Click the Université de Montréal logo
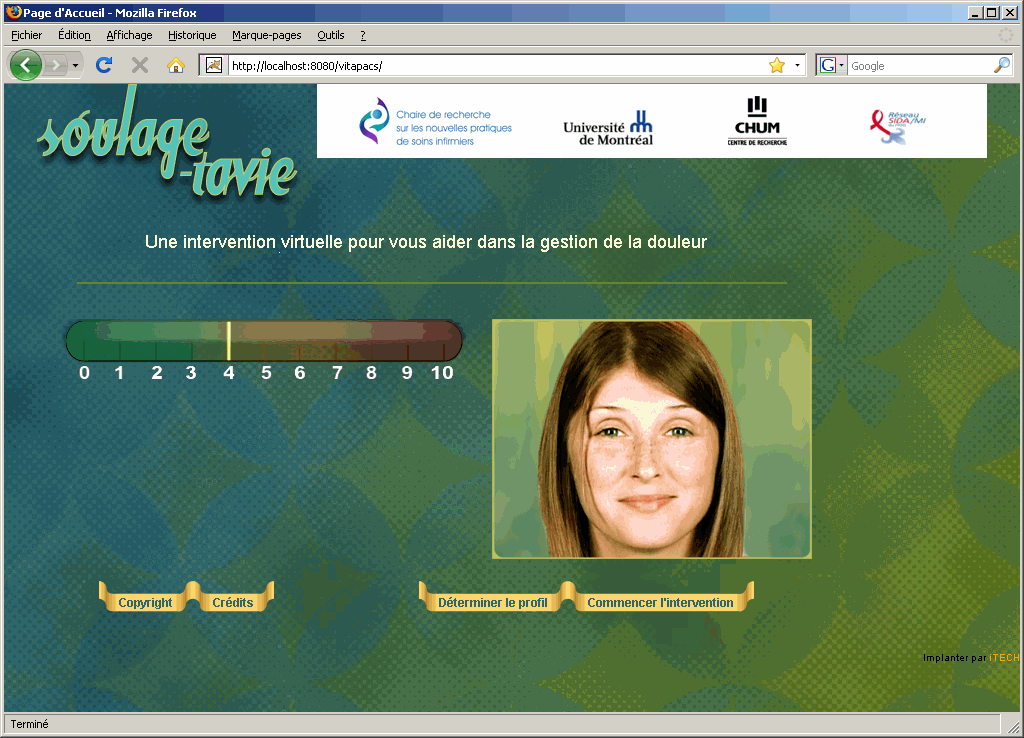The height and width of the screenshot is (738, 1024). click(x=607, y=127)
